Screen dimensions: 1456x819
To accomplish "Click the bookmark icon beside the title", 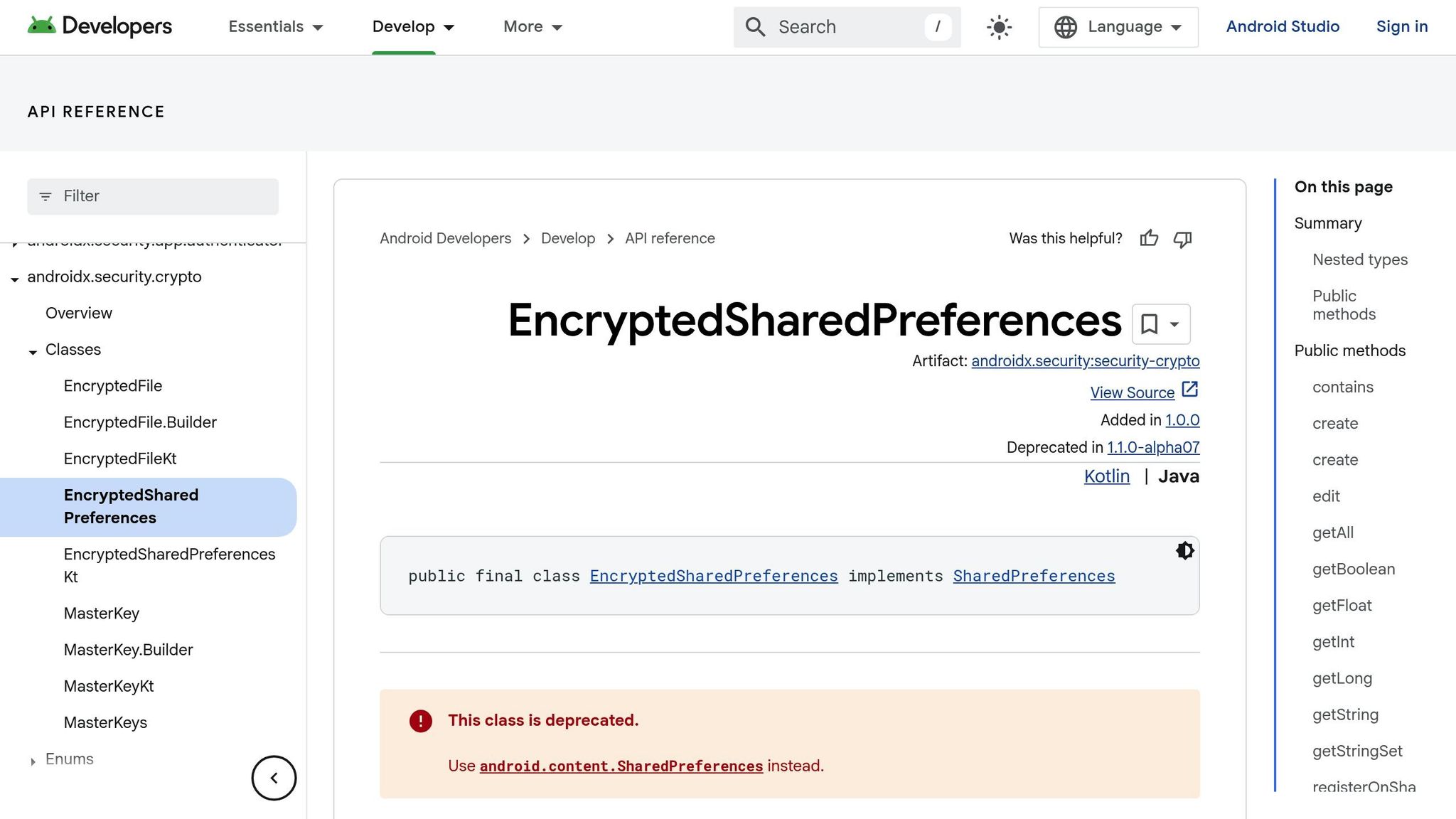I will coord(1149,324).
